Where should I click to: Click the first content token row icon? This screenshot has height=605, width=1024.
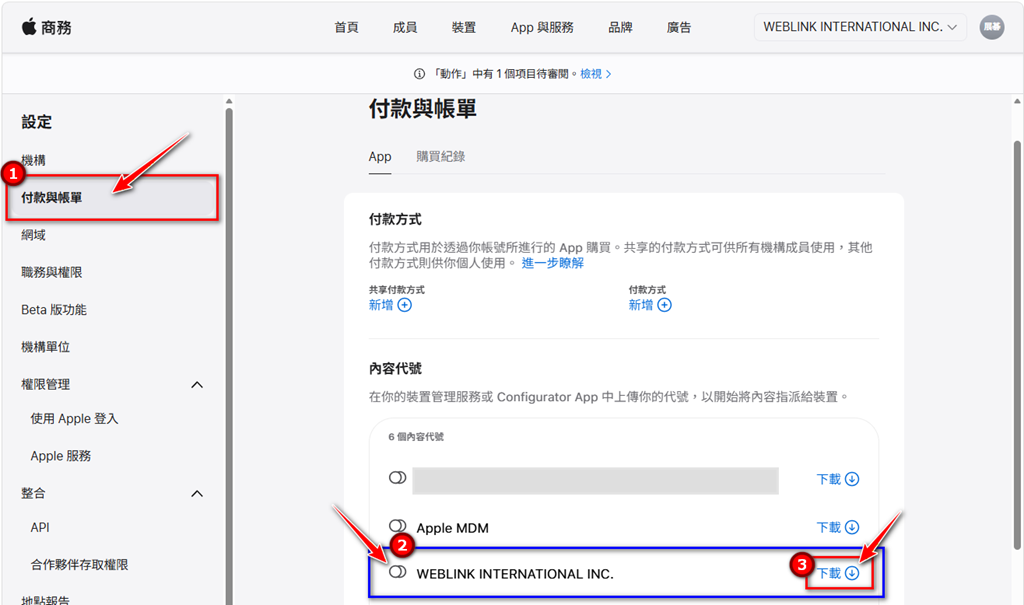(x=397, y=478)
